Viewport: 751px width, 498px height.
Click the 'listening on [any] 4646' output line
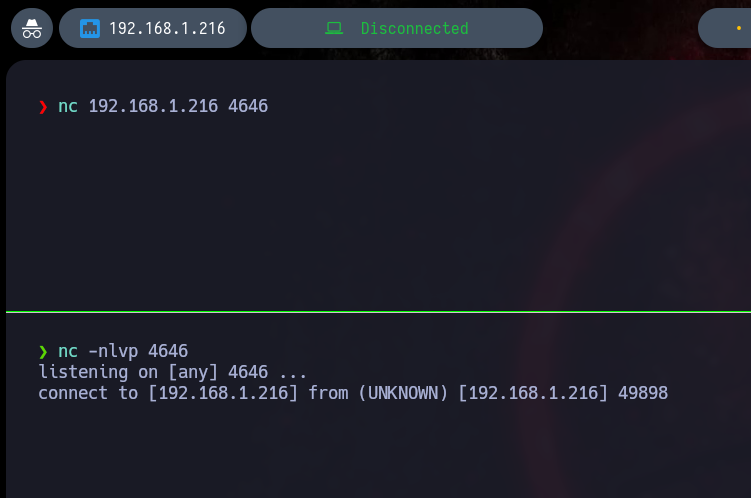[x=172, y=372]
